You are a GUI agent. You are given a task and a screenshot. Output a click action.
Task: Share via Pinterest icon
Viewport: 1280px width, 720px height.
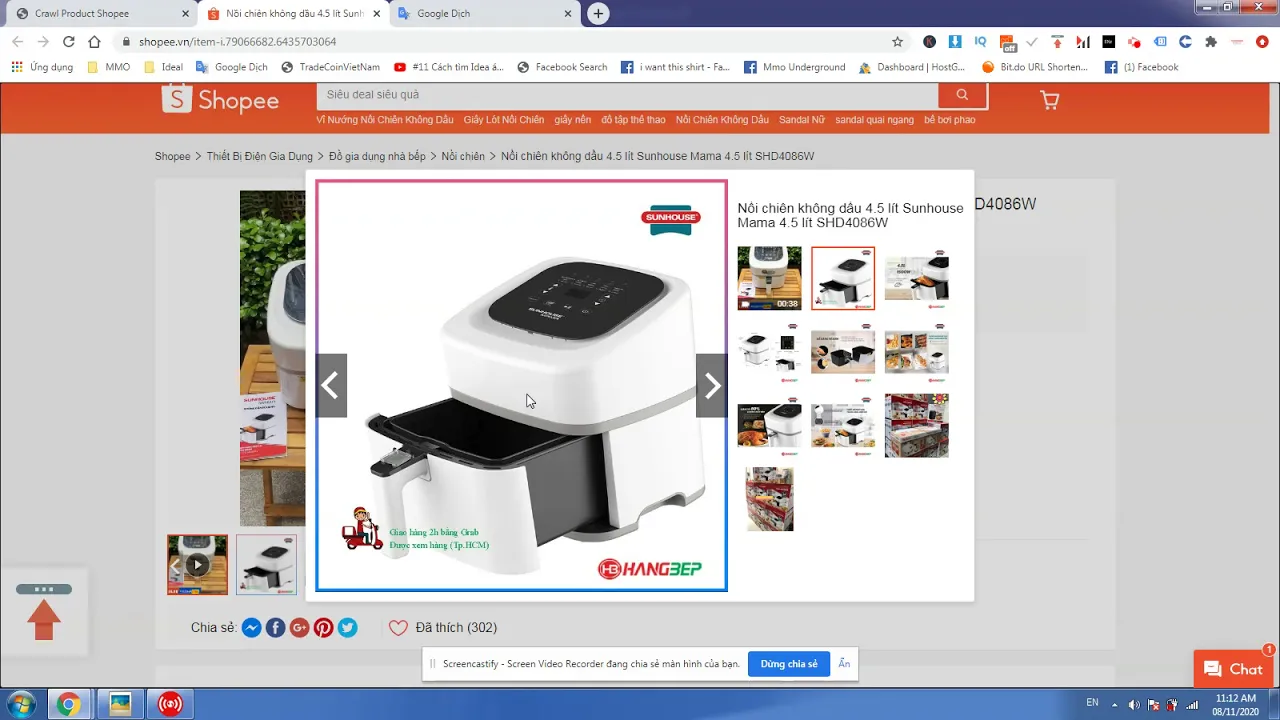[323, 628]
